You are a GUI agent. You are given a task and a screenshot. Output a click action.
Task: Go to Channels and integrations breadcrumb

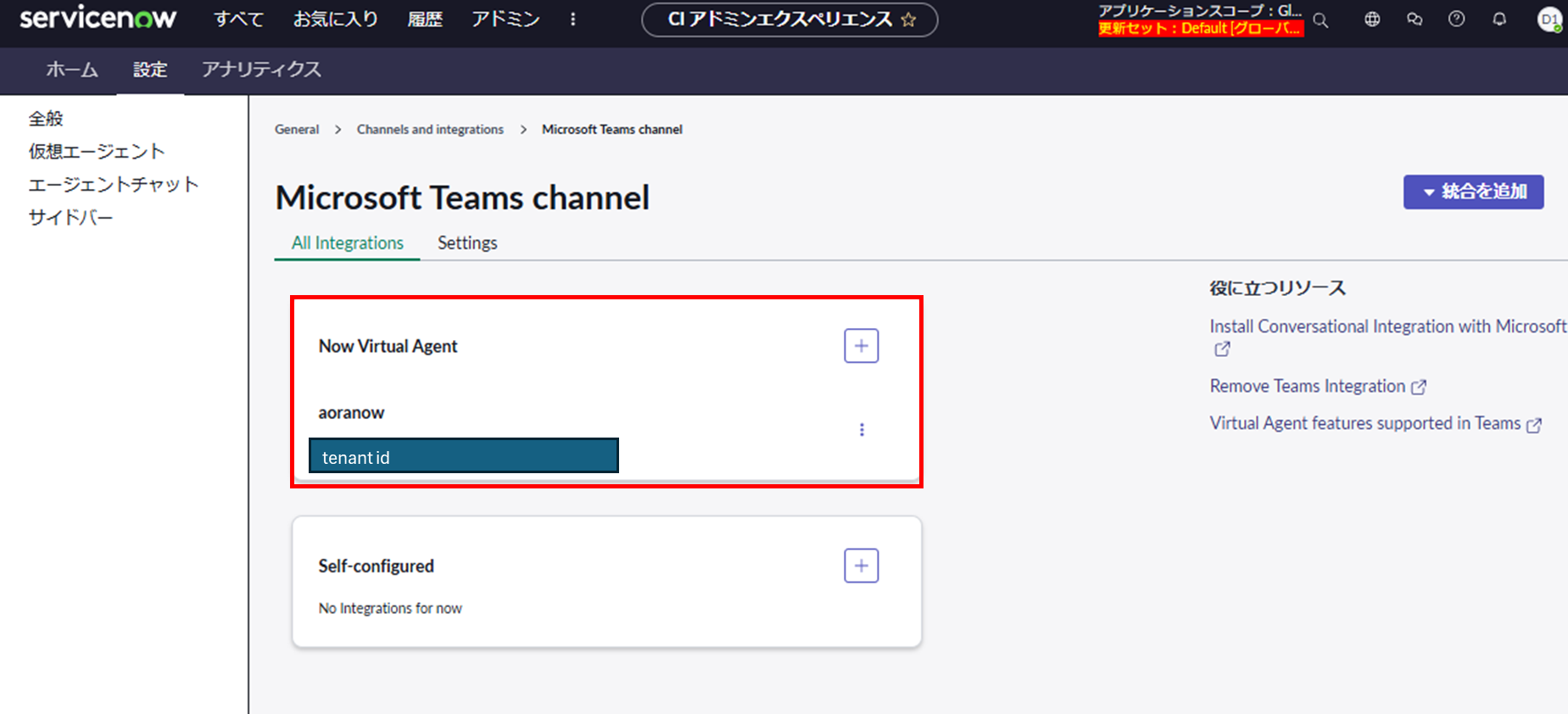430,129
